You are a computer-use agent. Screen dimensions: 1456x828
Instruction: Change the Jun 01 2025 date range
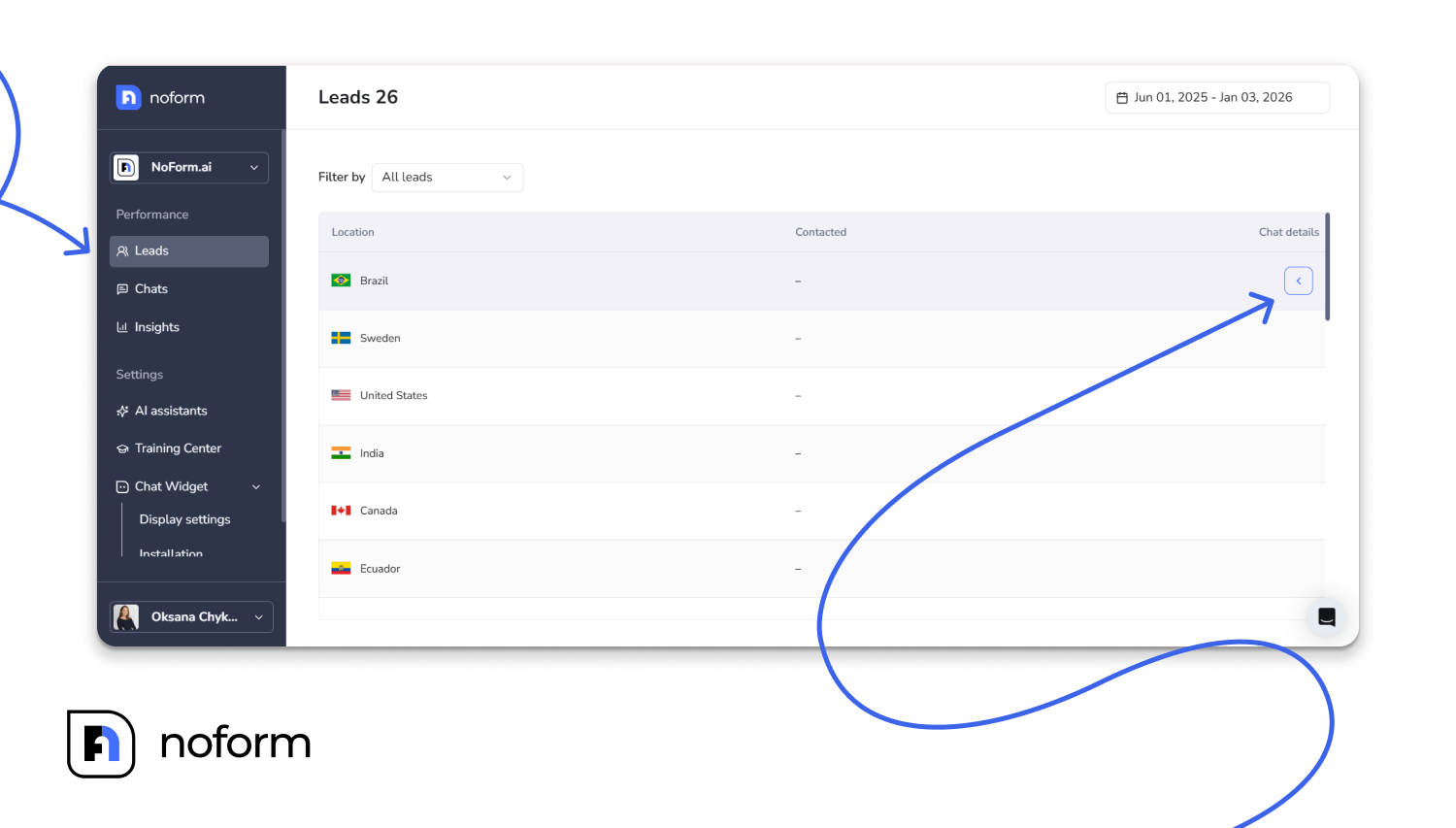(x=1216, y=97)
